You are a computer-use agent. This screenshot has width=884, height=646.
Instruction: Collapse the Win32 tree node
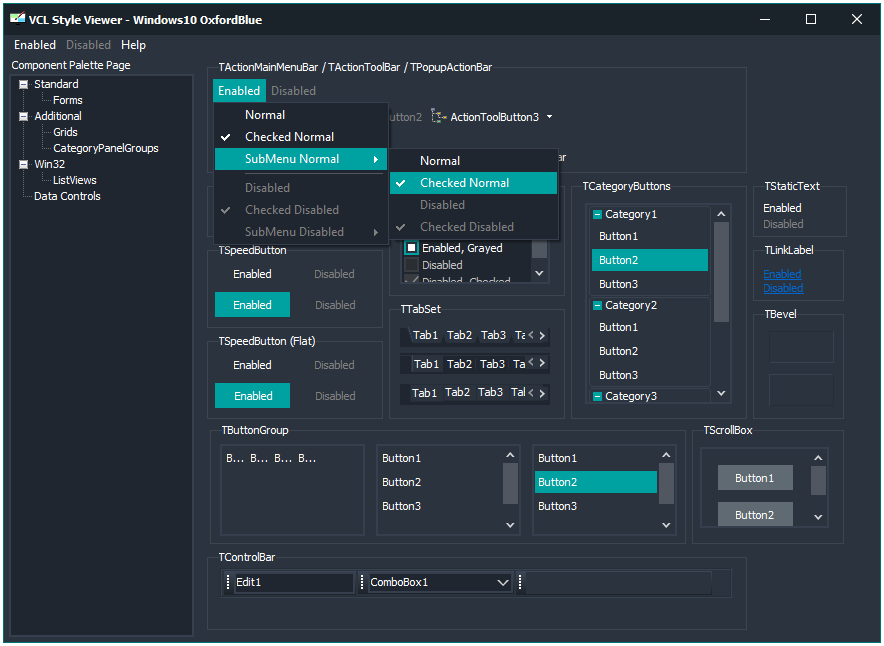24,165
